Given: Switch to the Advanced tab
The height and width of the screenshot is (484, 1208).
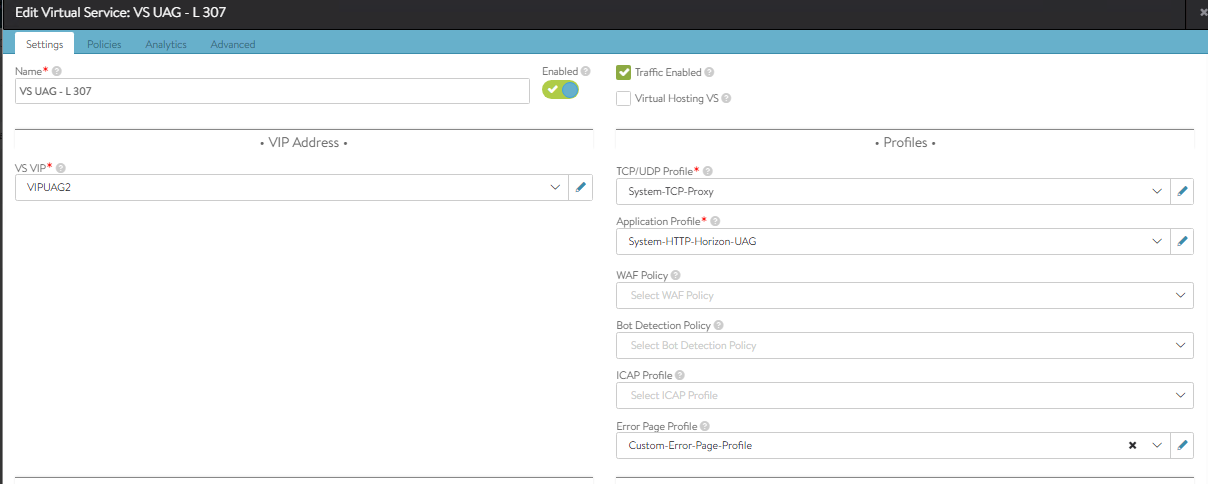Looking at the screenshot, I should click(x=233, y=44).
